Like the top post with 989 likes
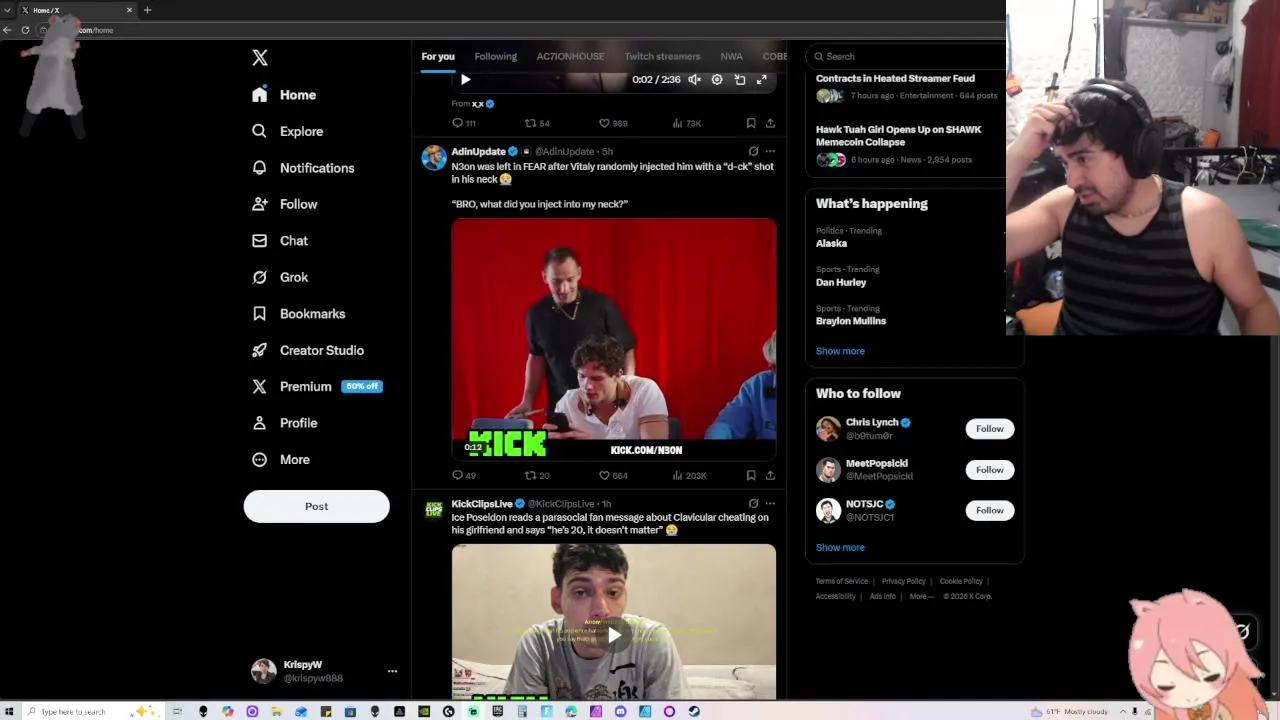Viewport: 1280px width, 720px height. point(613,123)
